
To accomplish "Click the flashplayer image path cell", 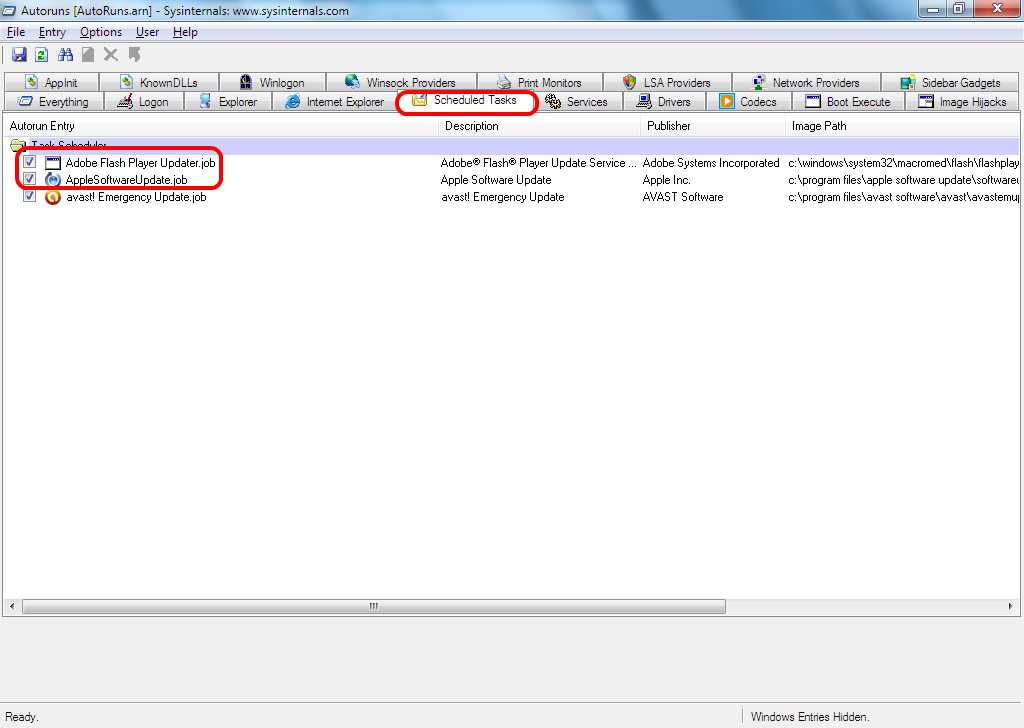I will [903, 163].
